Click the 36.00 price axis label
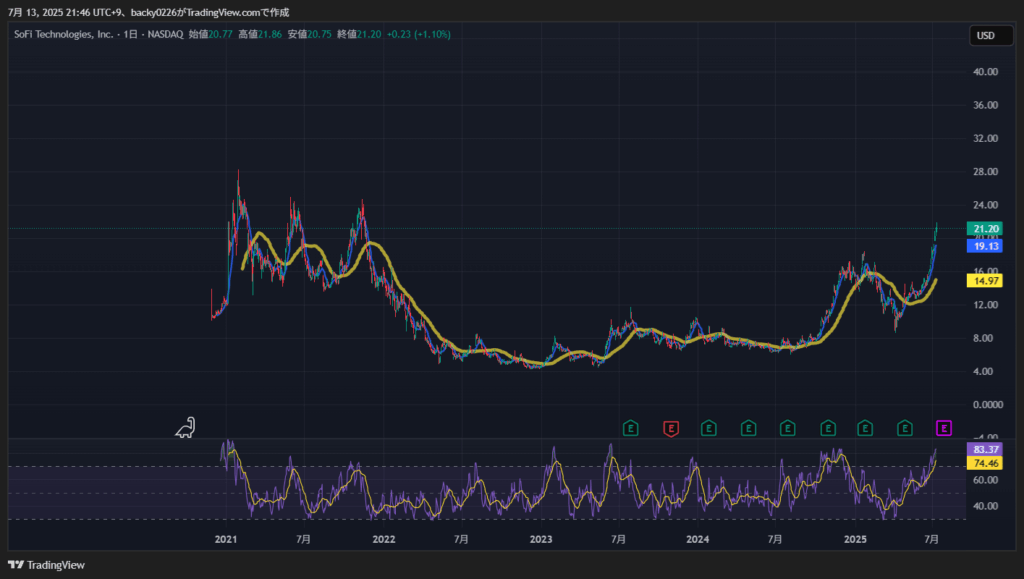The width and height of the screenshot is (1024, 579). point(985,105)
